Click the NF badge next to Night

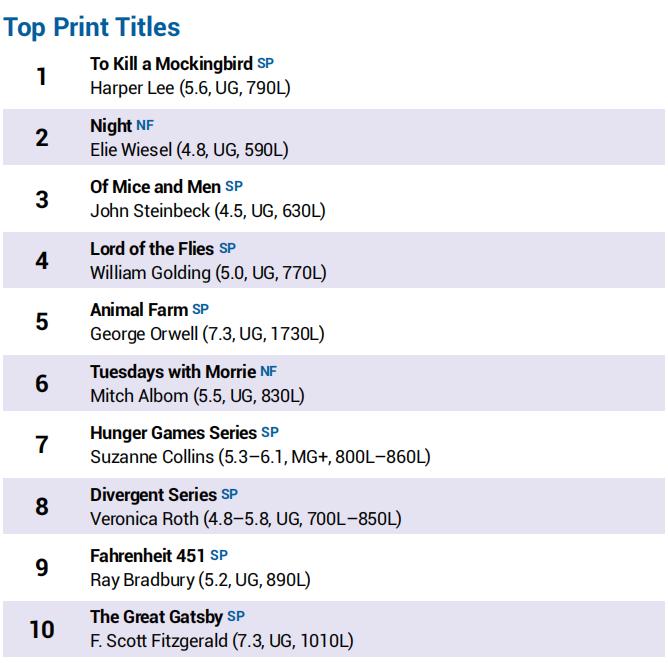coord(145,125)
